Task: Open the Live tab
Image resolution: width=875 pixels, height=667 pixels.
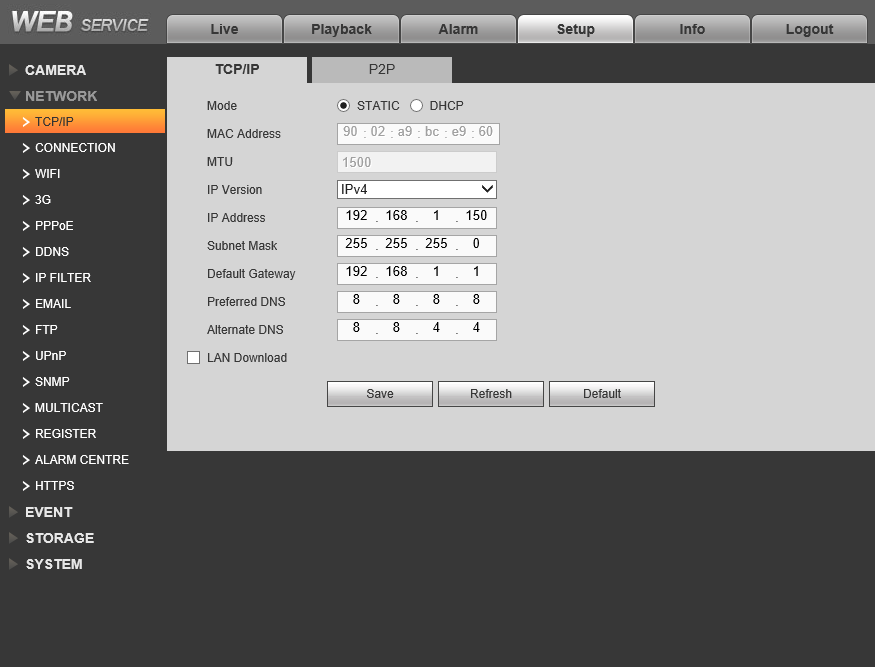Action: tap(224, 29)
